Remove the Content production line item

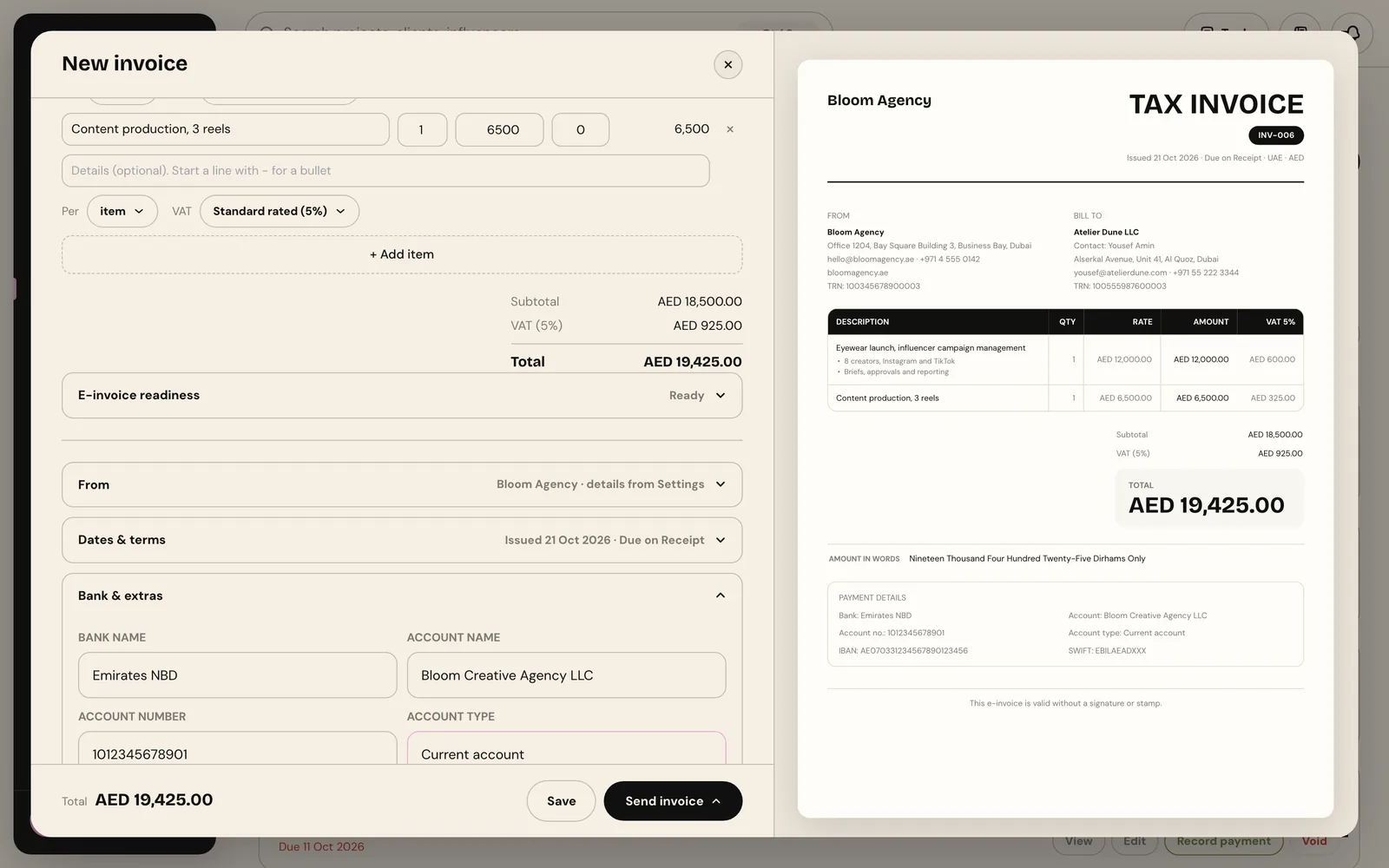[730, 129]
